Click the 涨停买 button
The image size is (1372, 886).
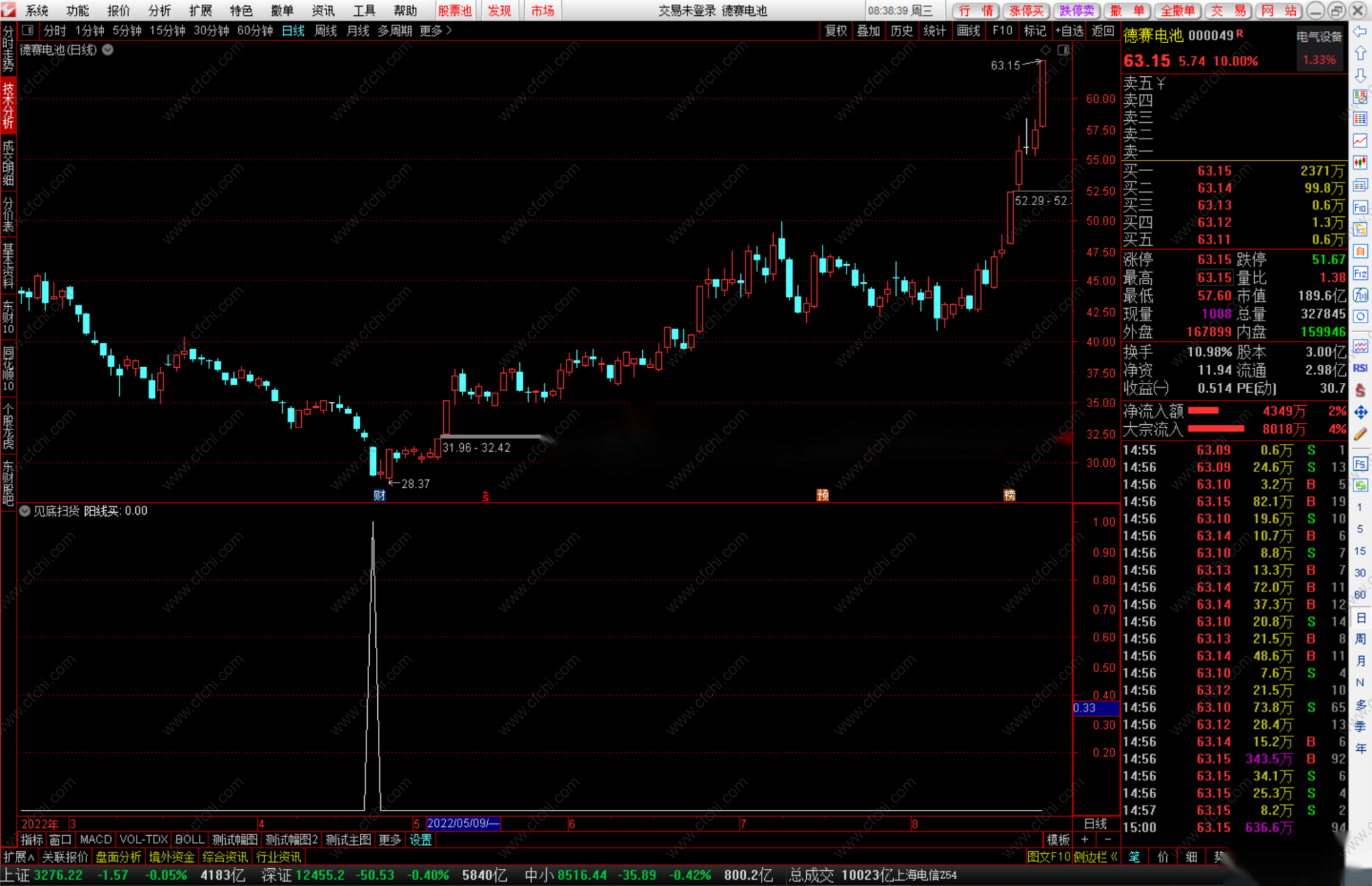(1026, 10)
